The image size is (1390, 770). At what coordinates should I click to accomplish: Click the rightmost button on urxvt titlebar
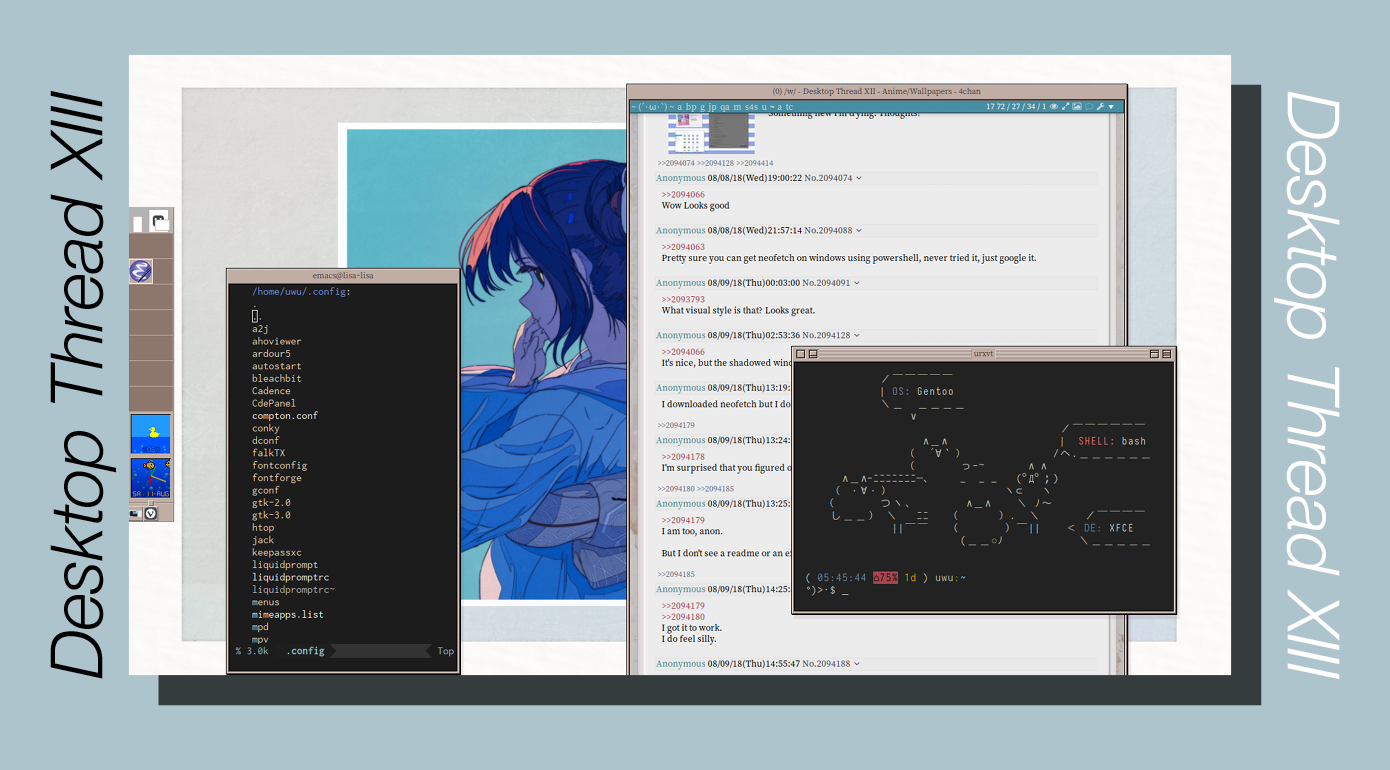click(1167, 354)
